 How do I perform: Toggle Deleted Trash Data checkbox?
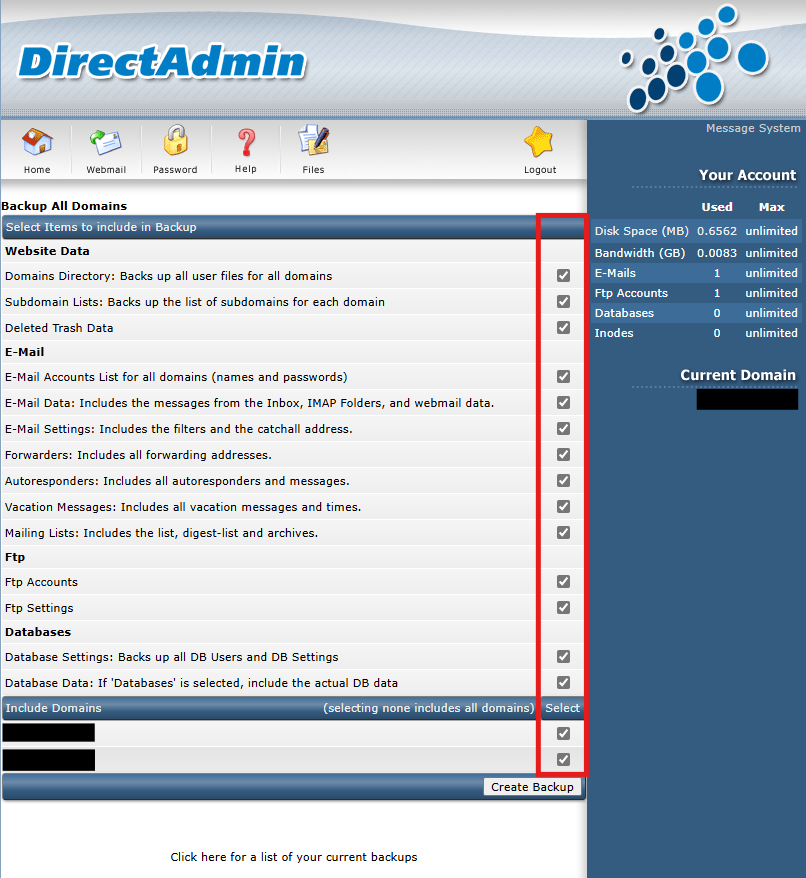(x=563, y=327)
